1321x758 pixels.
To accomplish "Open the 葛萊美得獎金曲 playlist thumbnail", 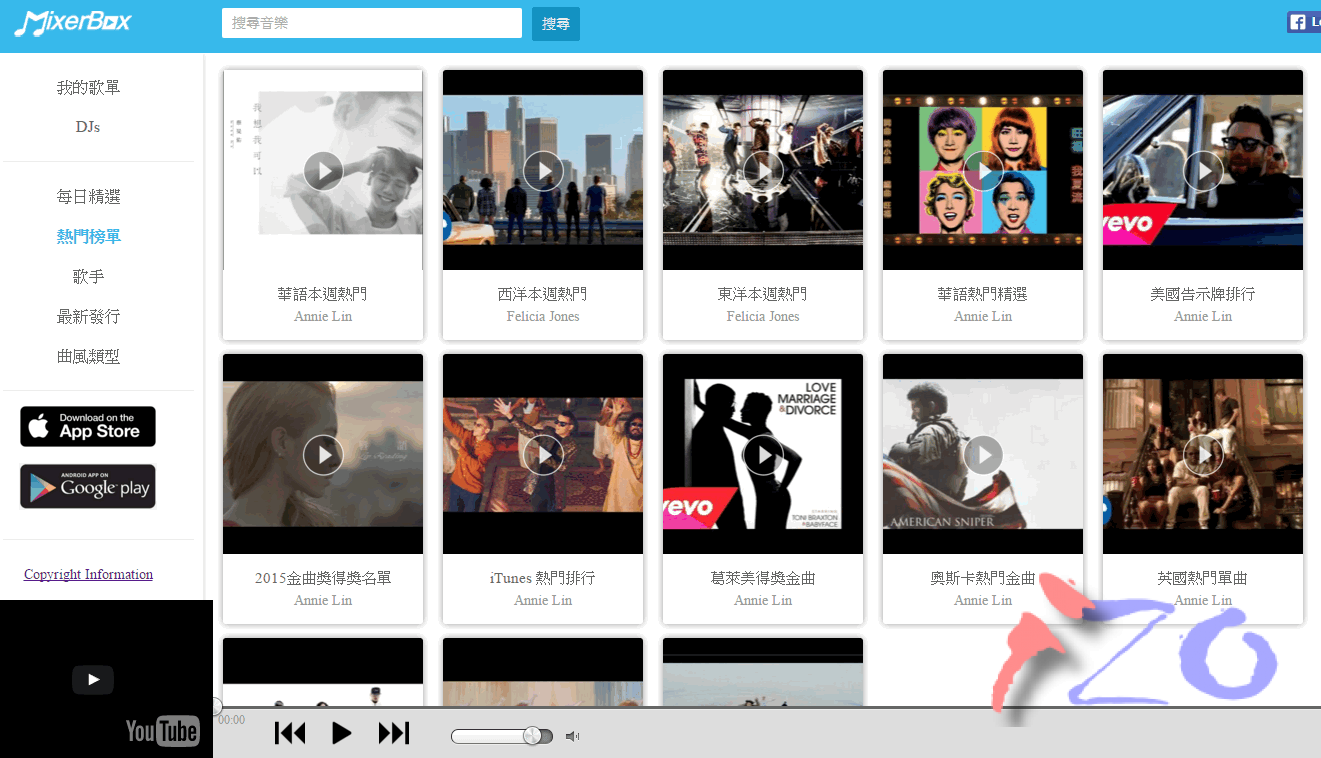I will pyautogui.click(x=762, y=455).
